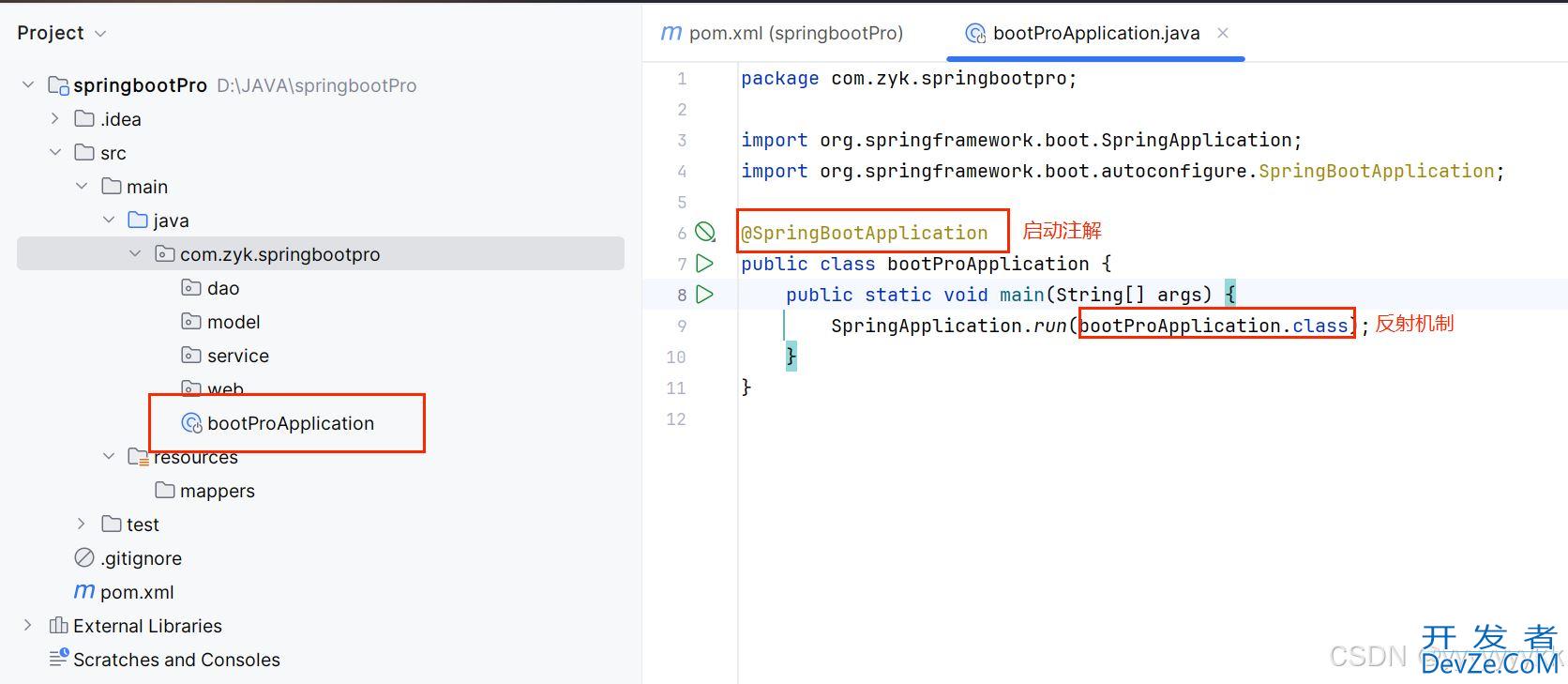The width and height of the screenshot is (1568, 684).
Task: Click the model package icon
Action: tap(191, 322)
